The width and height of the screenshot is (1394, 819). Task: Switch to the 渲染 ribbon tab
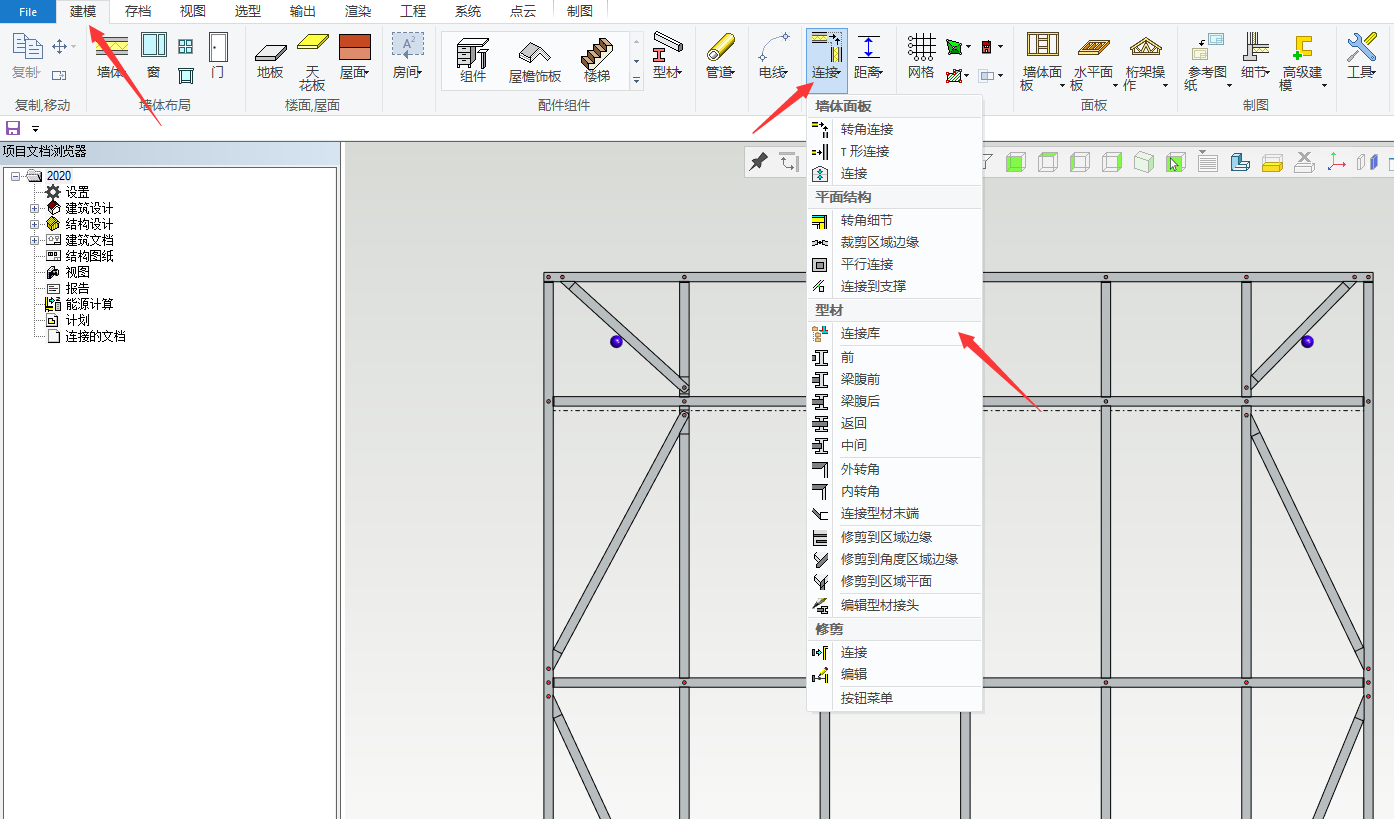point(358,11)
